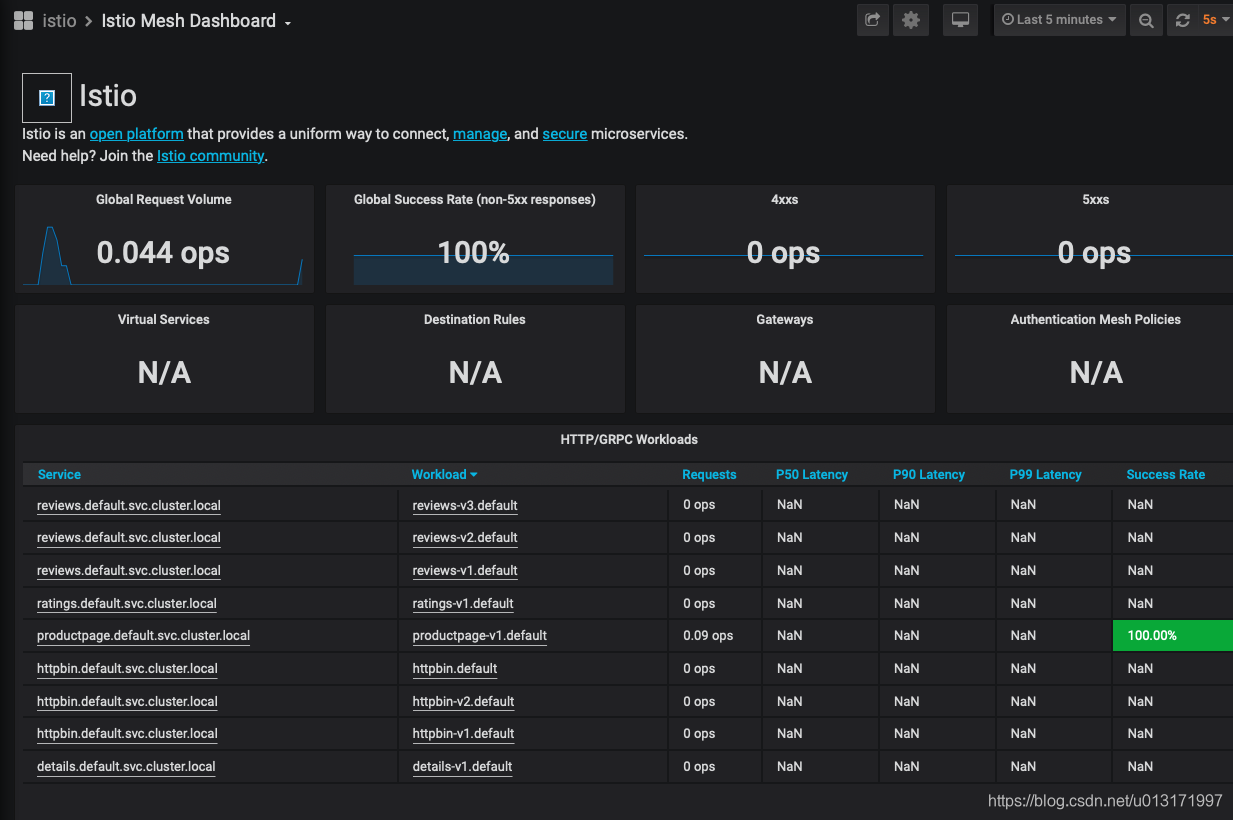Open the Istio community link
This screenshot has height=820, width=1233.
(x=210, y=156)
